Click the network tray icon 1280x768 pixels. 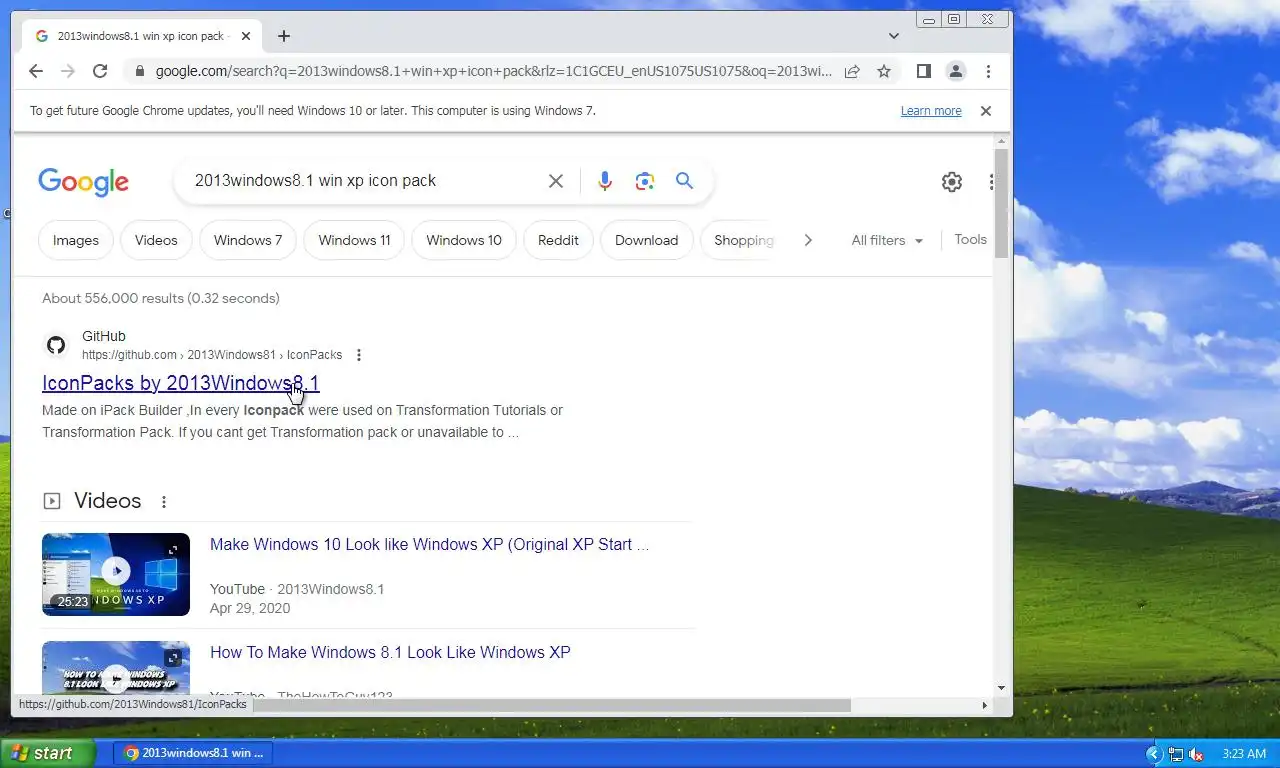[x=1176, y=754]
